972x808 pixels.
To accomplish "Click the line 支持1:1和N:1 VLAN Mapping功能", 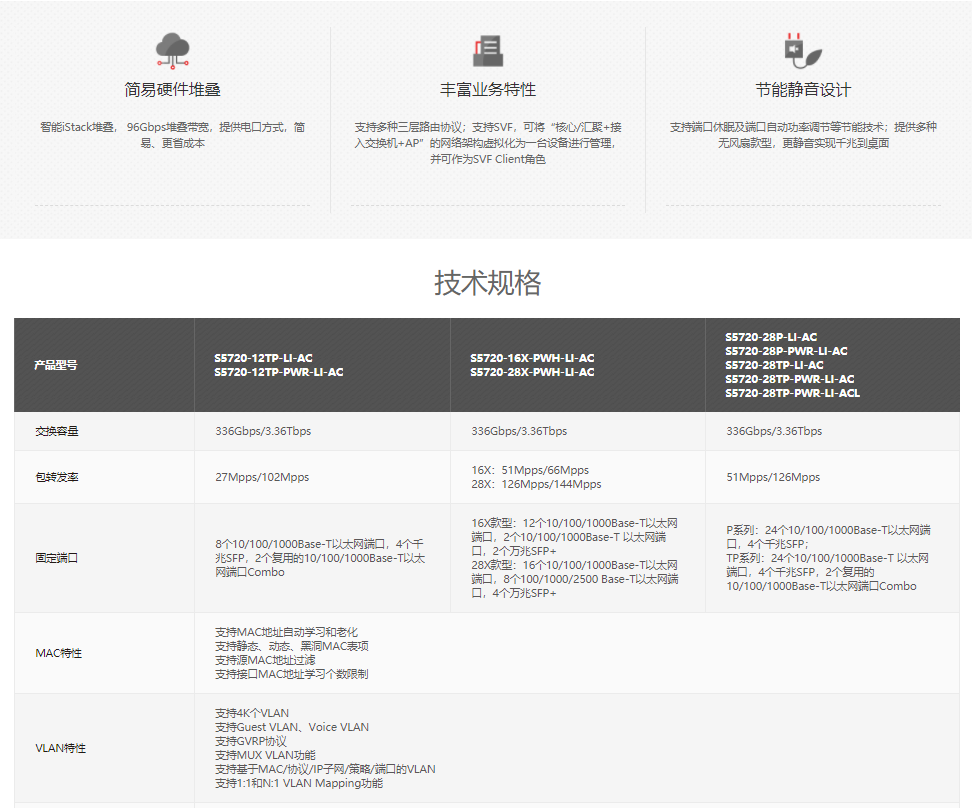I will 299,784.
